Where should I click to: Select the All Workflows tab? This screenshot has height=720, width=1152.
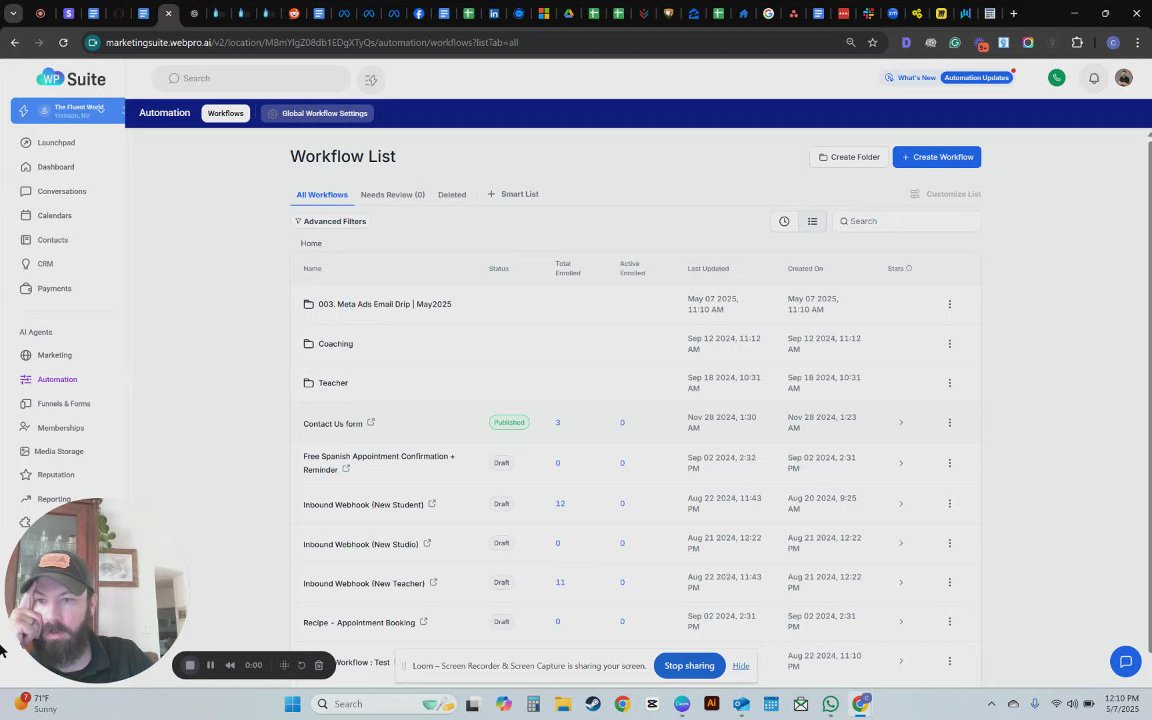(x=322, y=195)
